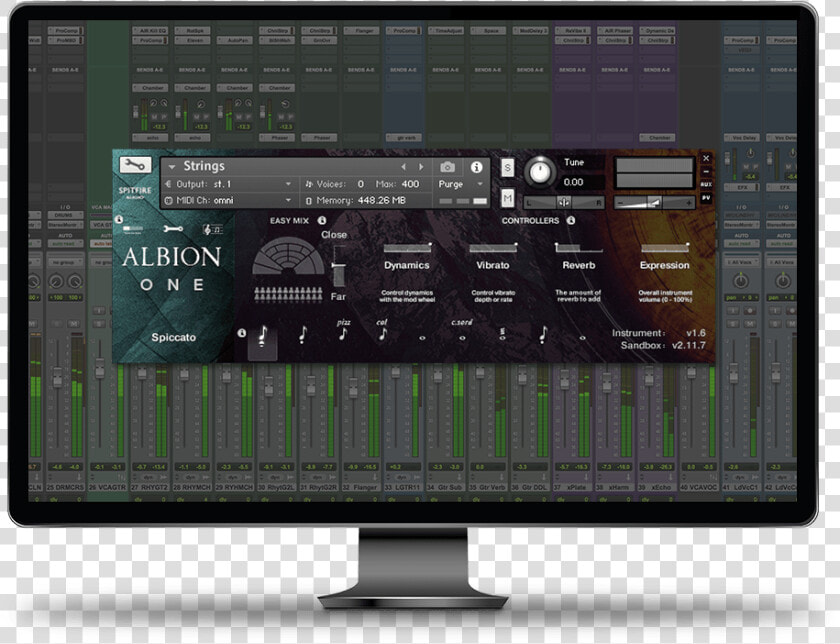Click the Tune knob
The image size is (840, 644).
[539, 172]
